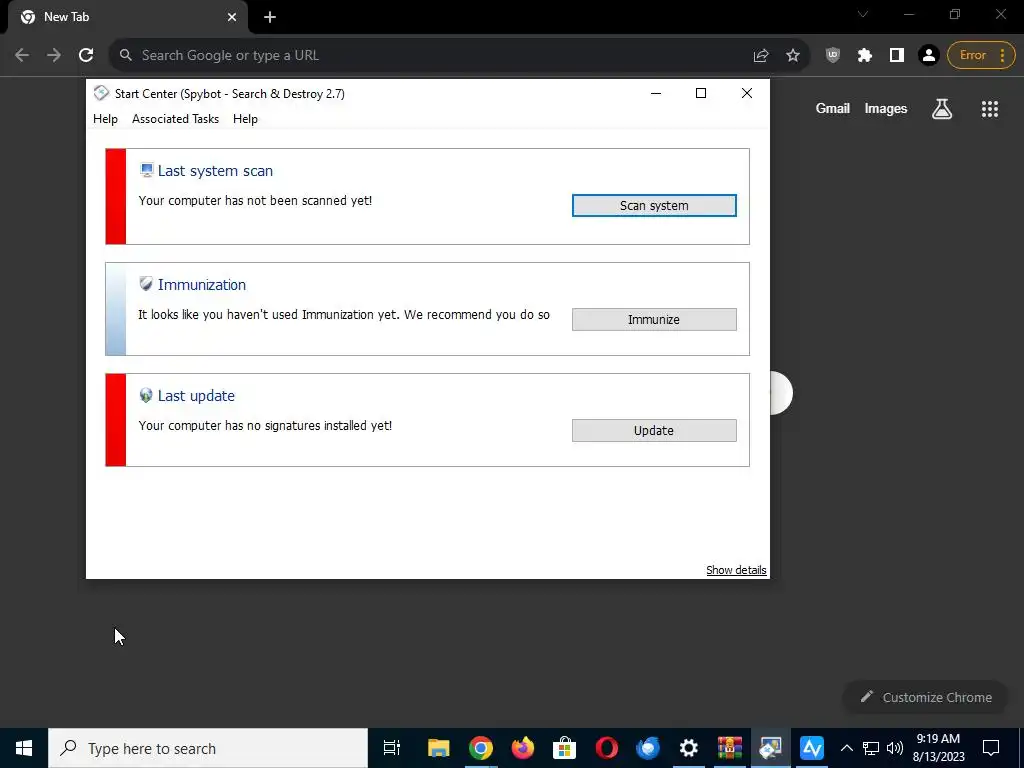
Task: Click the network status tray icon
Action: click(x=871, y=748)
